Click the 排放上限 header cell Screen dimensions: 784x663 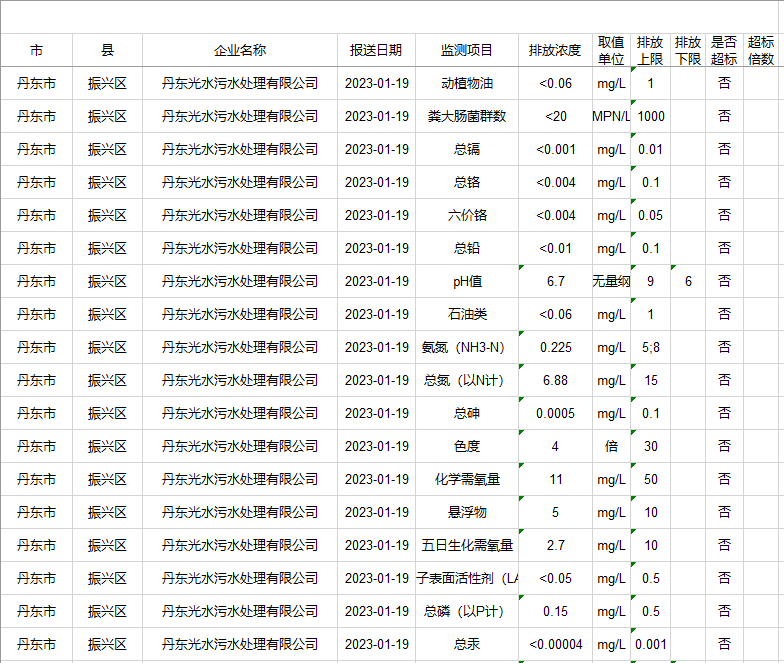(650, 50)
